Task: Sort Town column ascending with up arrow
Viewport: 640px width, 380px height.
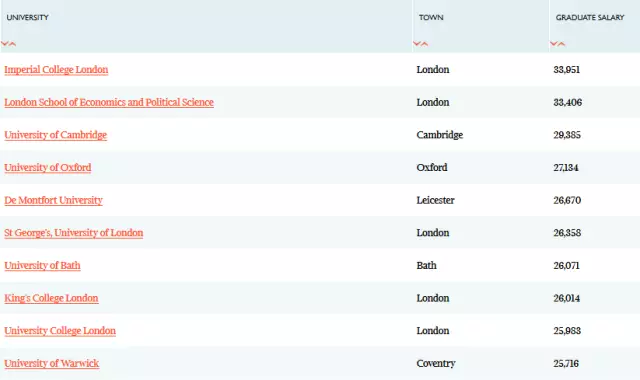Action: pyautogui.click(x=424, y=43)
